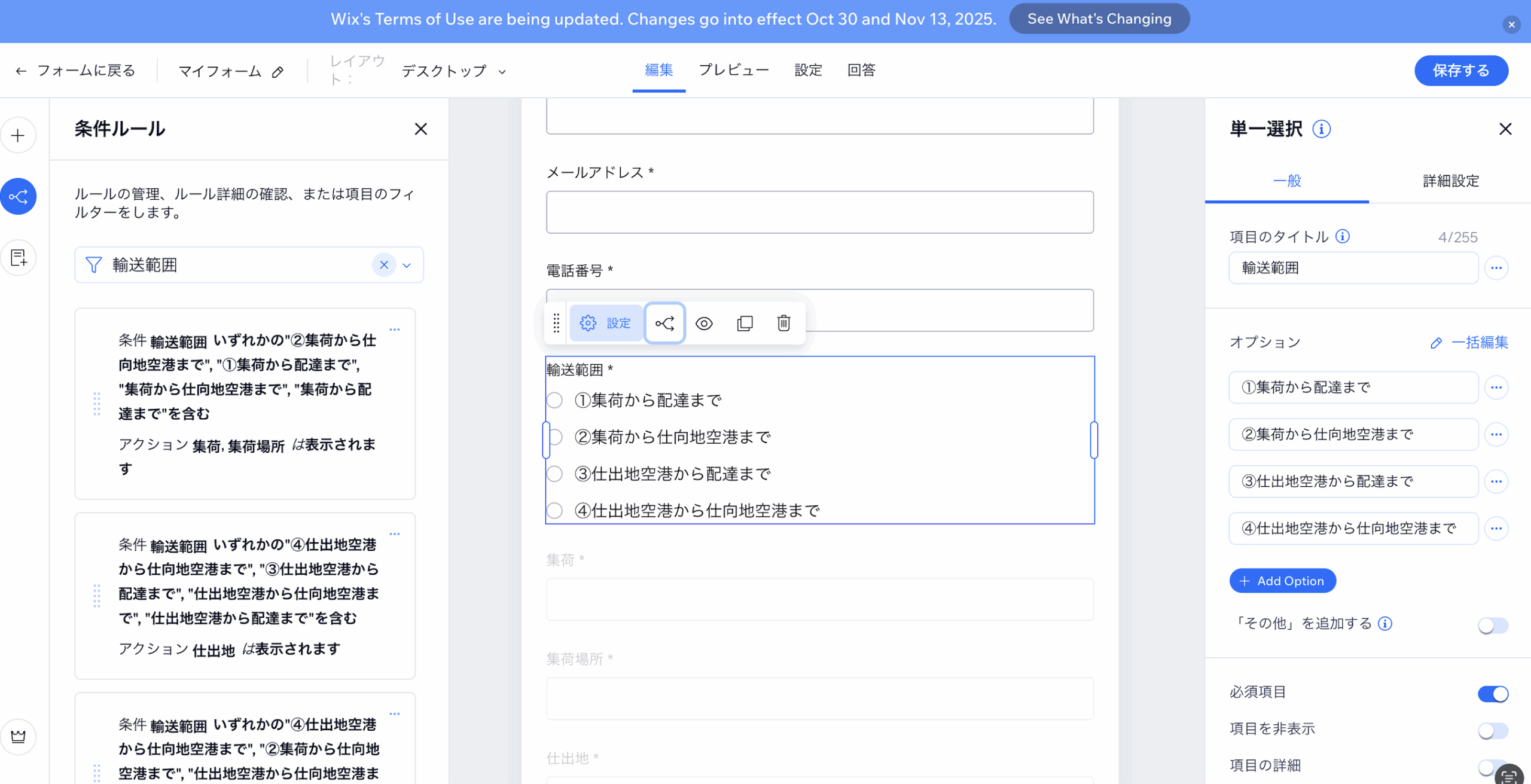Expand the 輸送範囲 filter dropdown chevron
The height and width of the screenshot is (784, 1531).
407,266
